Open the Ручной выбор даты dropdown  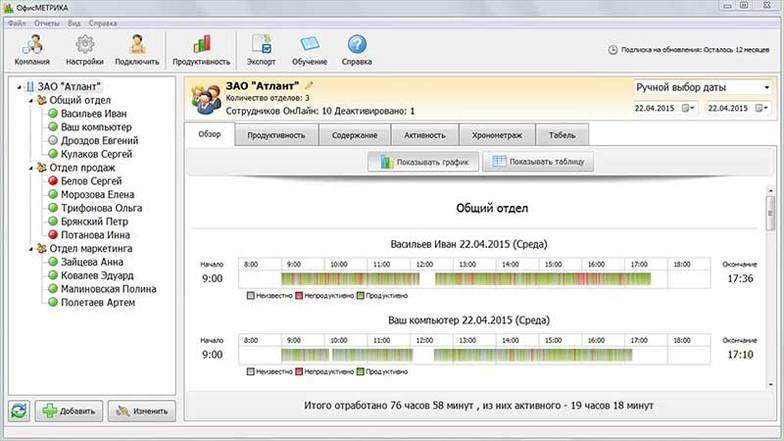(x=702, y=88)
